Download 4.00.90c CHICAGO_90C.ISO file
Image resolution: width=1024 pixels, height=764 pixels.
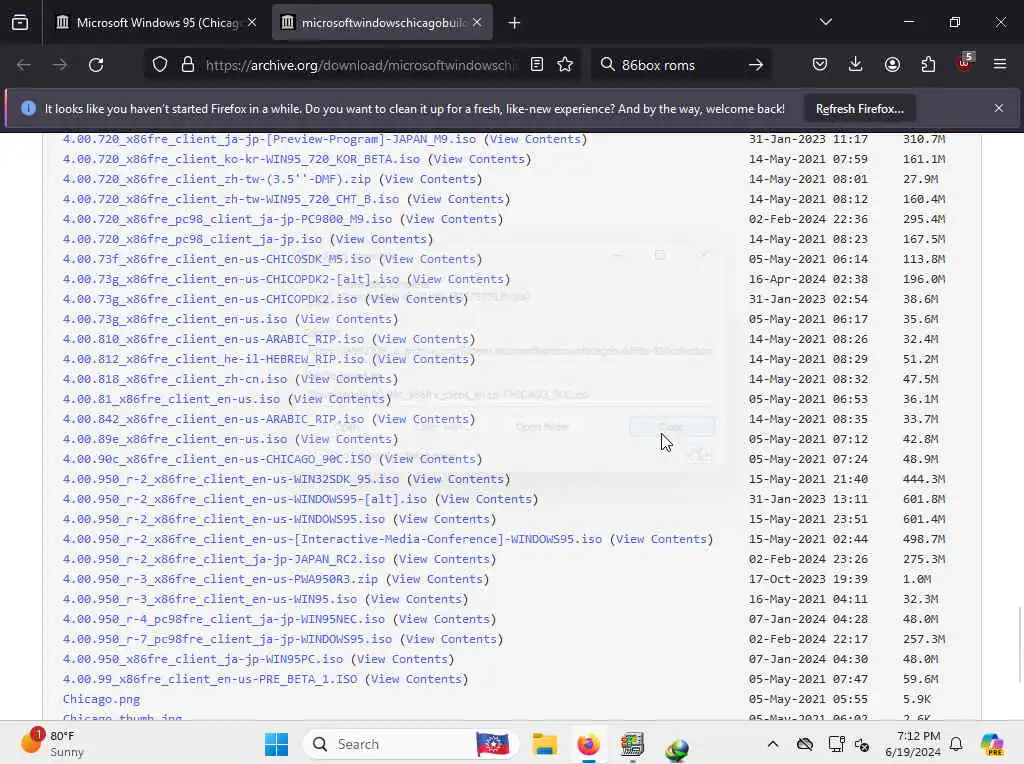coord(217,459)
